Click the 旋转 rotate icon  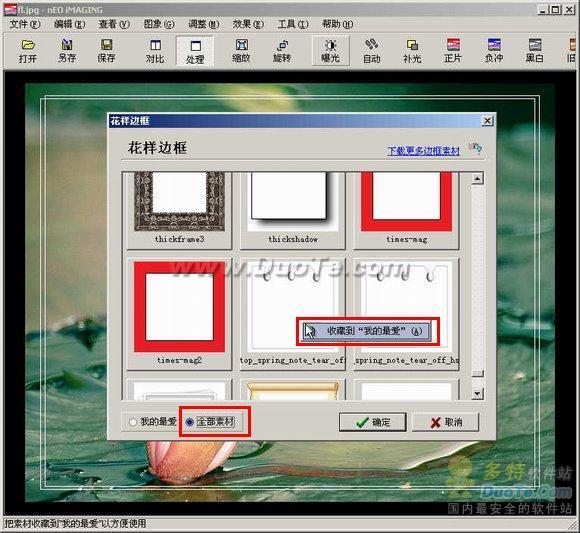[x=282, y=51]
